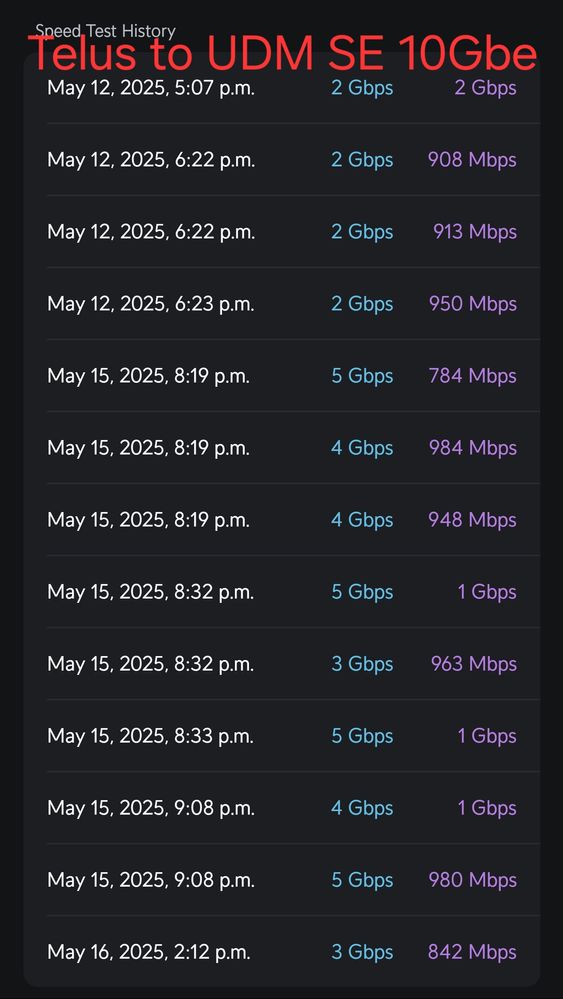Image resolution: width=563 pixels, height=999 pixels.
Task: Click the 2 Gbps upload value in first row
Action: pos(485,88)
